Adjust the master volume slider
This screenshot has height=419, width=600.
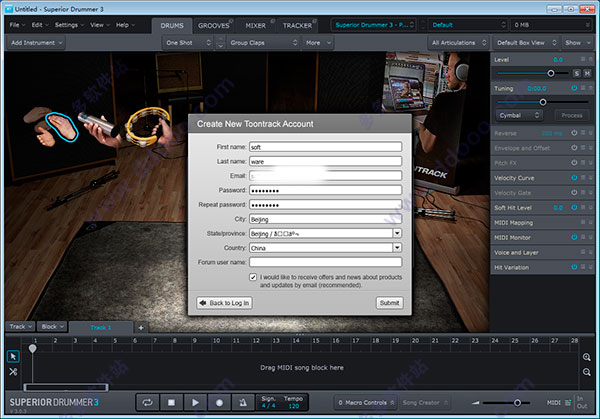[x=517, y=403]
